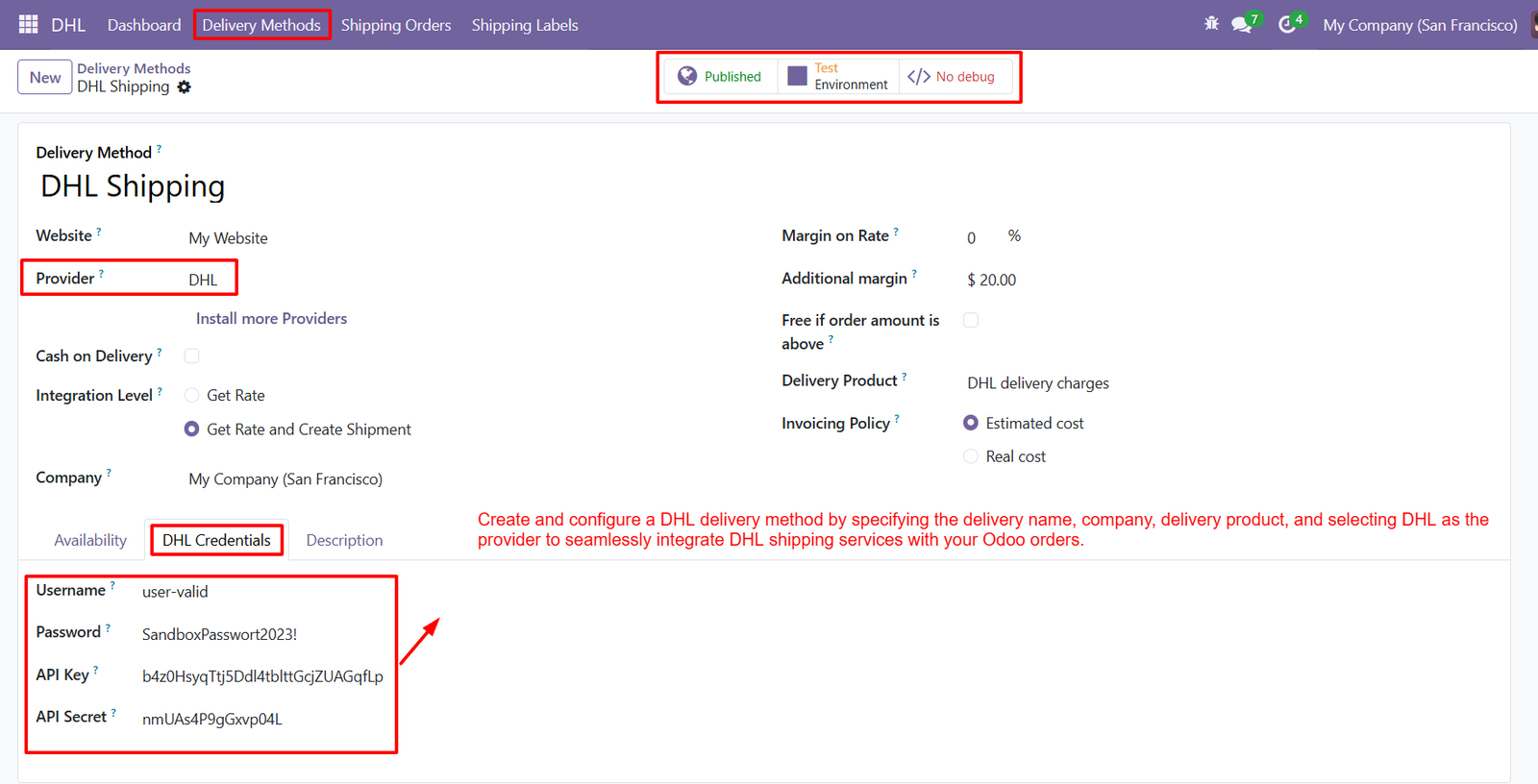Toggle the Cash on Delivery checkbox
The height and width of the screenshot is (784, 1538).
(192, 356)
